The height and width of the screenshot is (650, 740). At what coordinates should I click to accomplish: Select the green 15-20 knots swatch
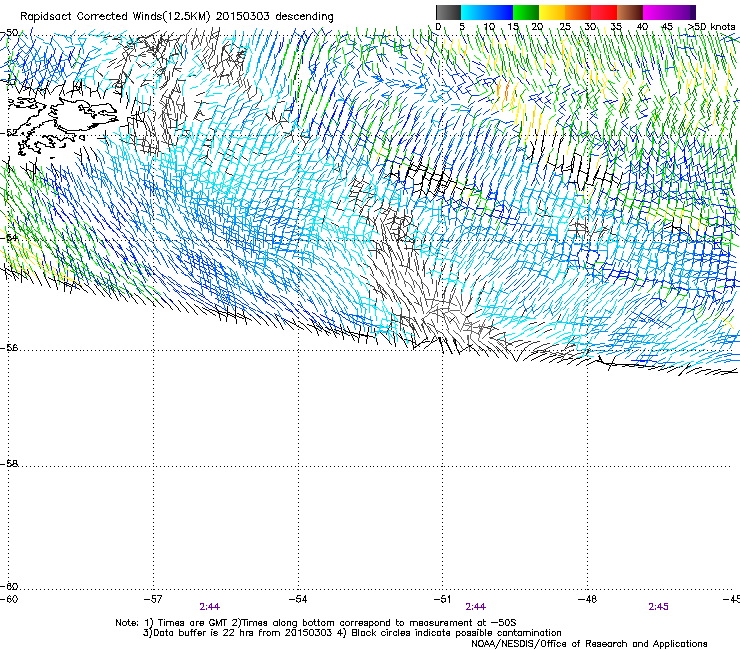tap(526, 12)
